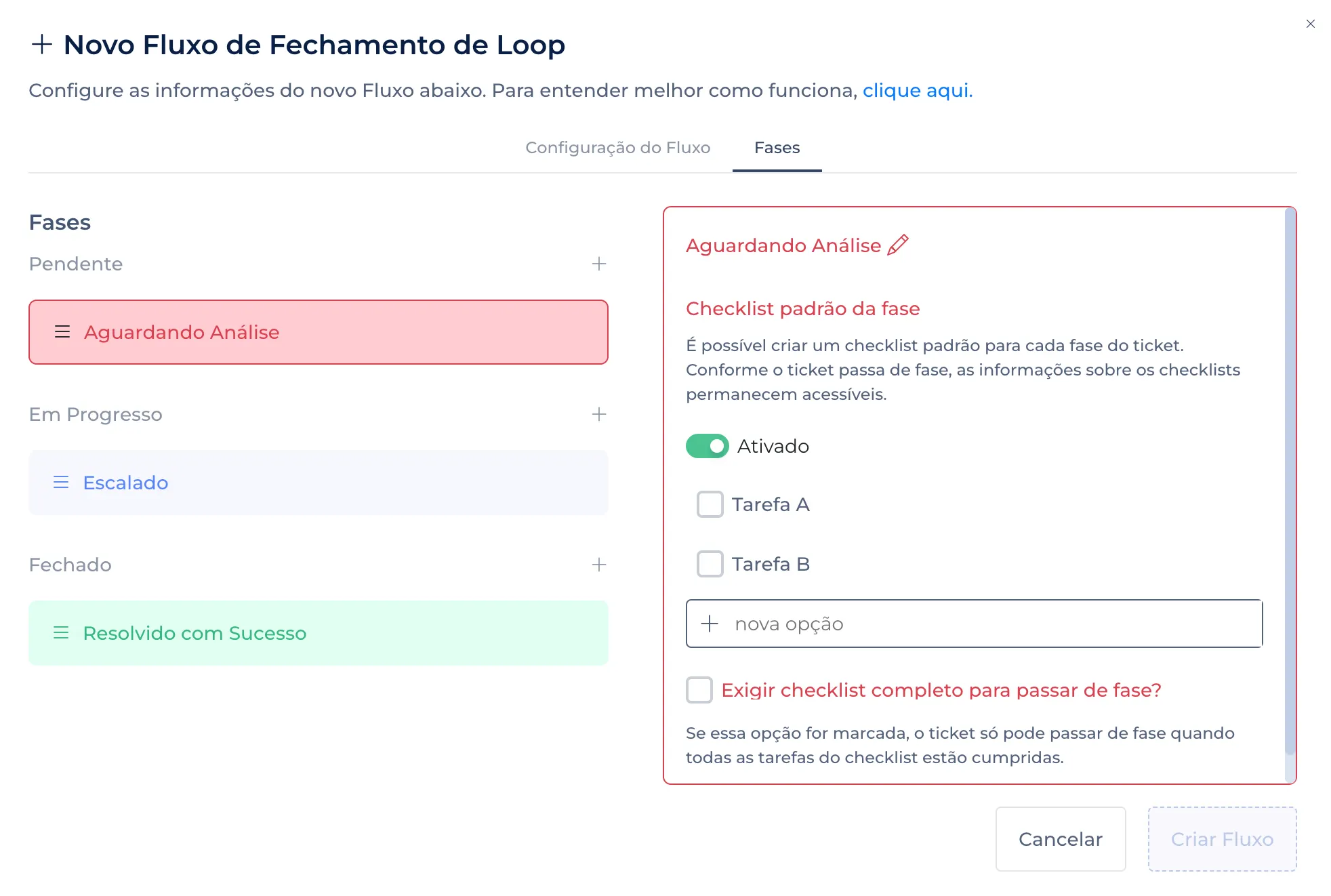Grab the drag handle icon of Aguardando Análise

click(x=62, y=332)
